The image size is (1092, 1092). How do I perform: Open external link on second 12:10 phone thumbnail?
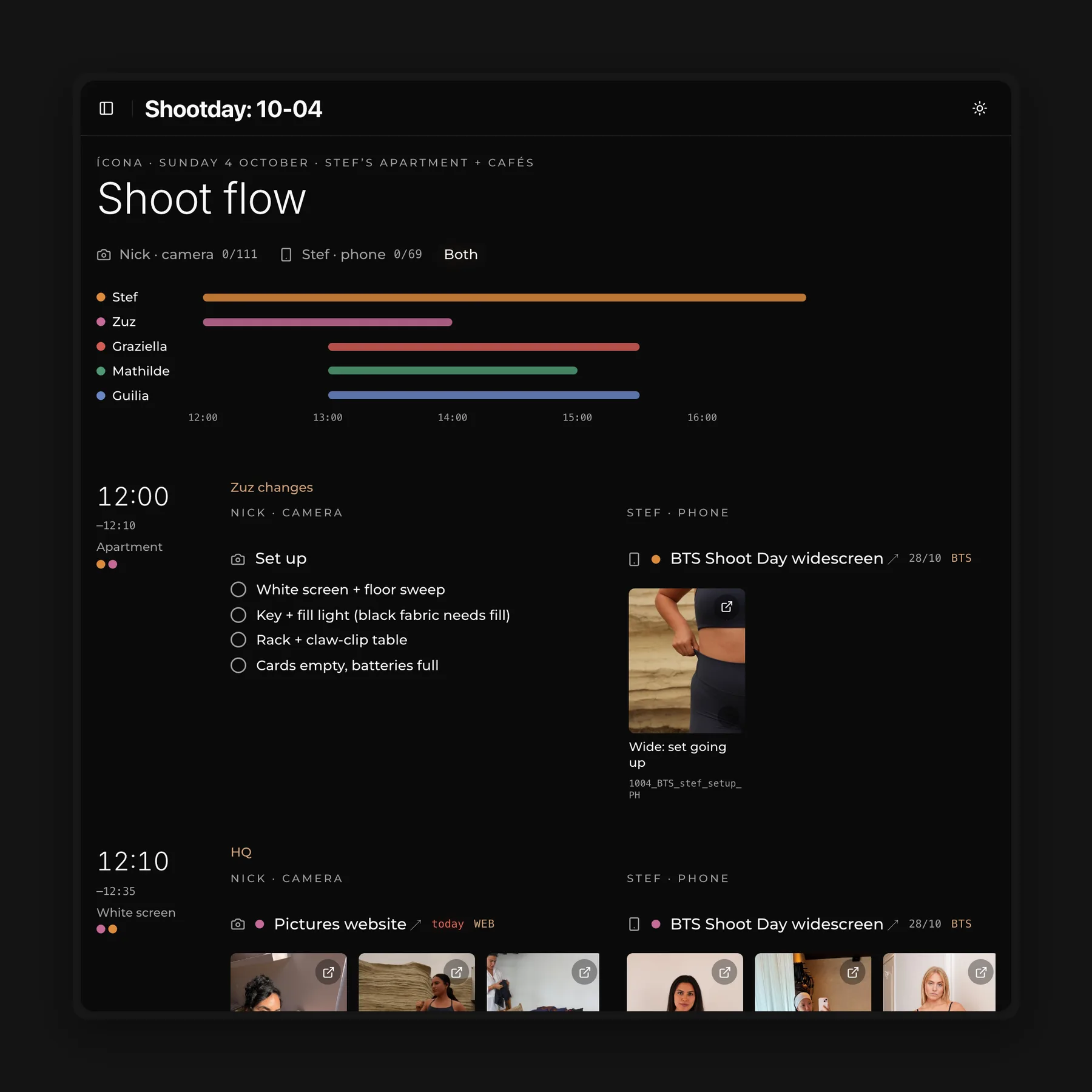[852, 972]
